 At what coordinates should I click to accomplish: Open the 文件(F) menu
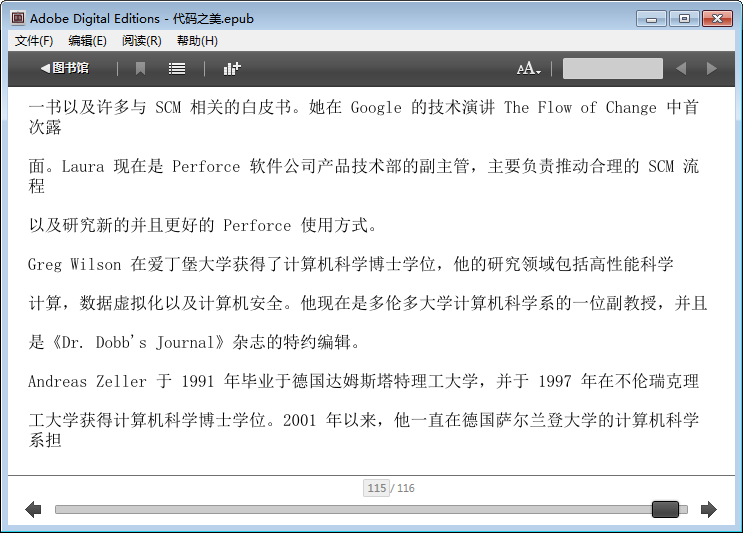pos(34,41)
